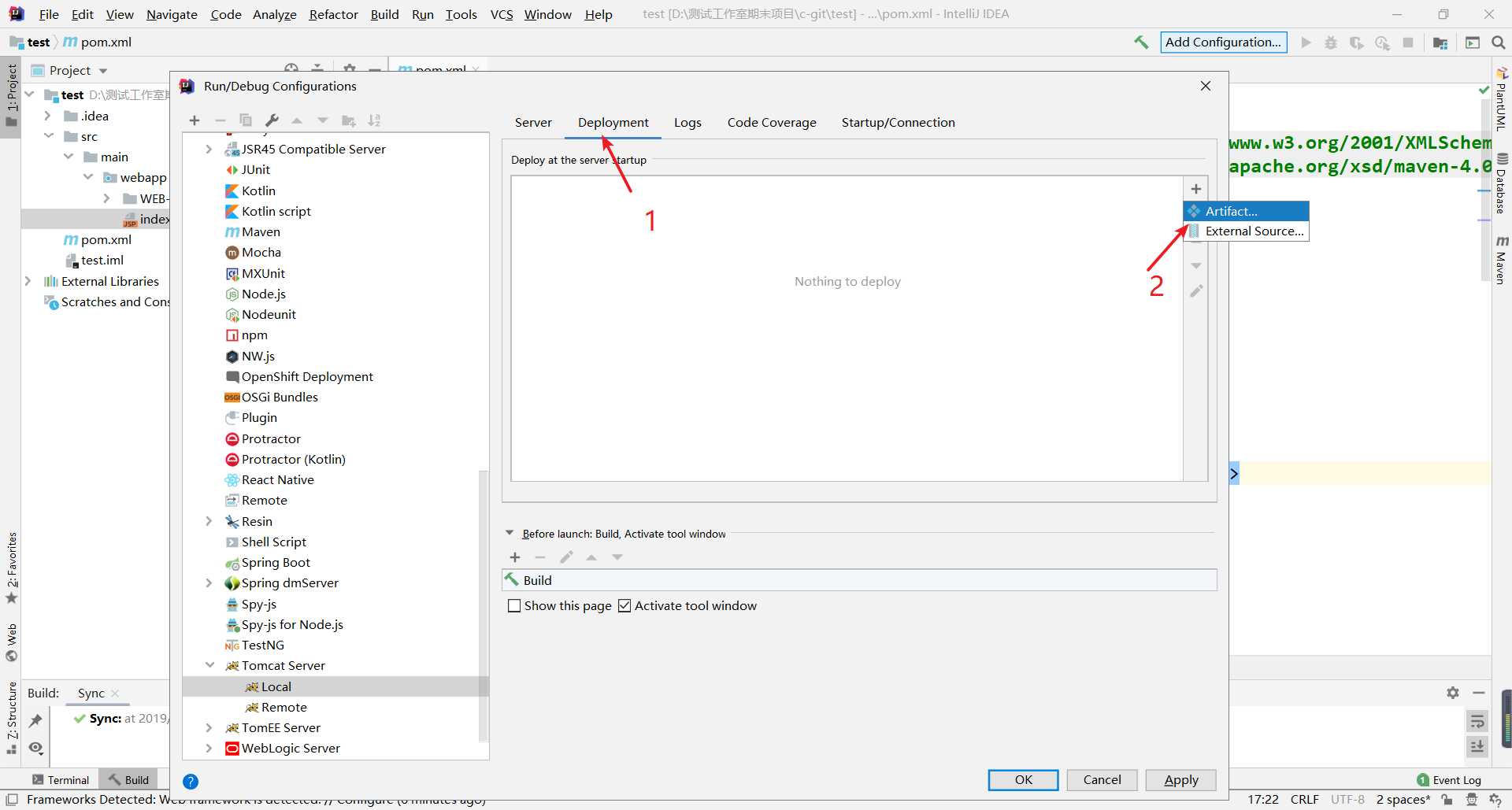Image resolution: width=1512 pixels, height=810 pixels.
Task: Collapse the Tomcat Server node
Action: pyautogui.click(x=209, y=665)
